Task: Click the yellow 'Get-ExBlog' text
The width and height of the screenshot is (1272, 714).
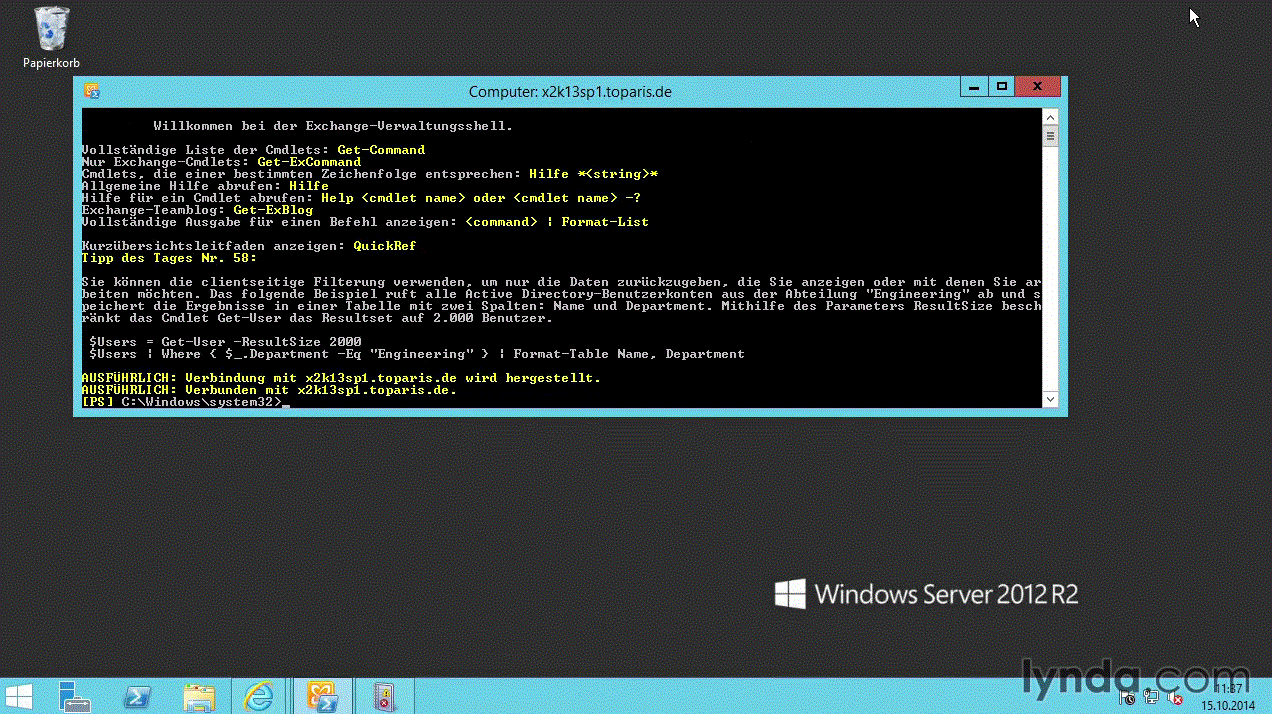Action: (273, 210)
